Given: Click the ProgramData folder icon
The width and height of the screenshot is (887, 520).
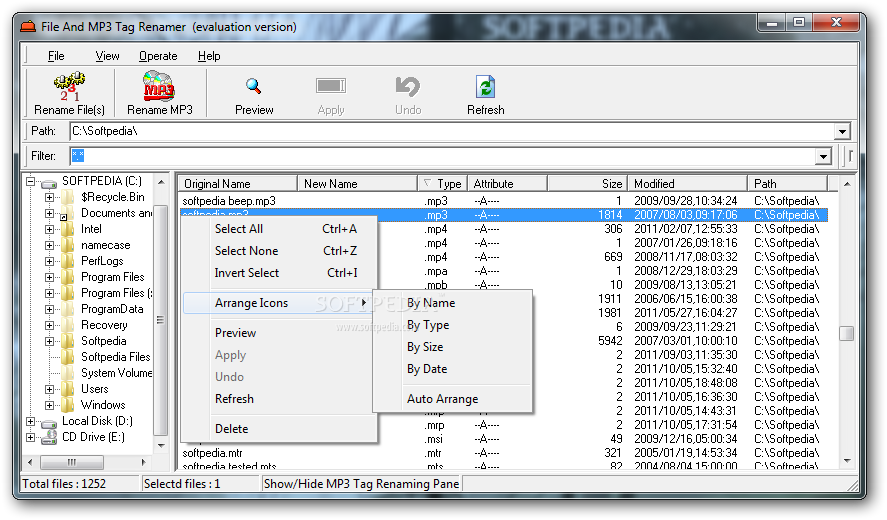Looking at the screenshot, I should point(68,309).
